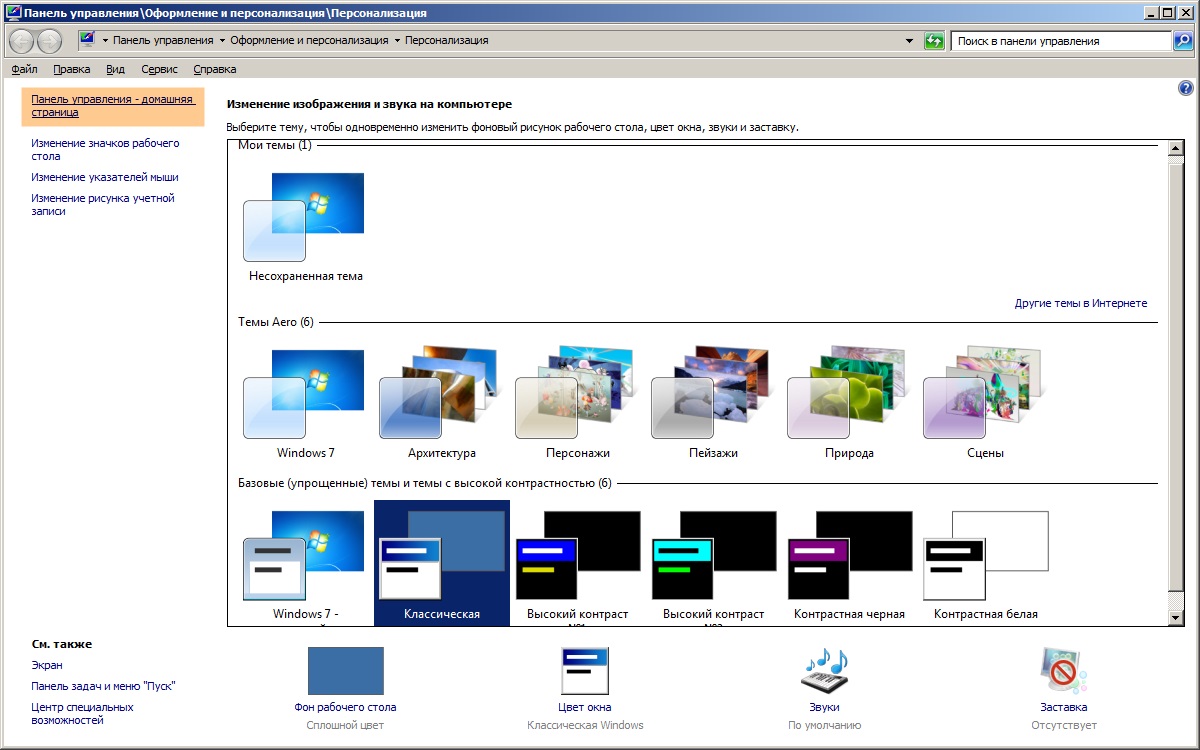Open the Вид menu
Screen dimensions: 1200x750
(x=115, y=69)
